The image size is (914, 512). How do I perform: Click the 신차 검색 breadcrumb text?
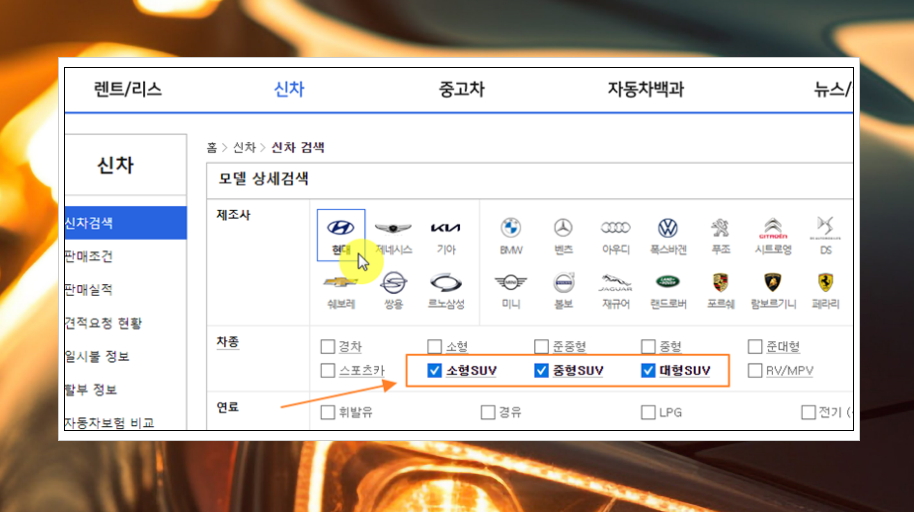tap(298, 148)
